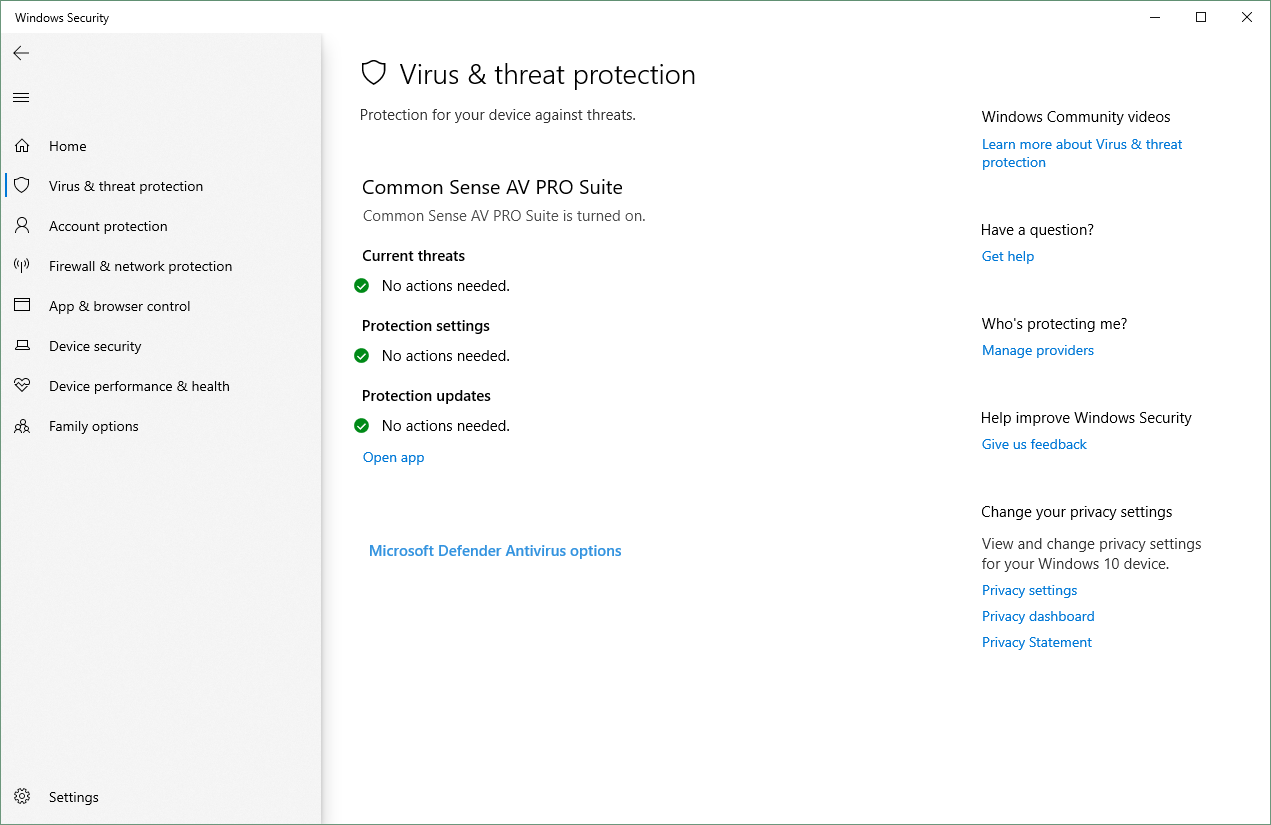The height and width of the screenshot is (825, 1271).
Task: Select the Device performance & health heart icon
Action: 22,386
